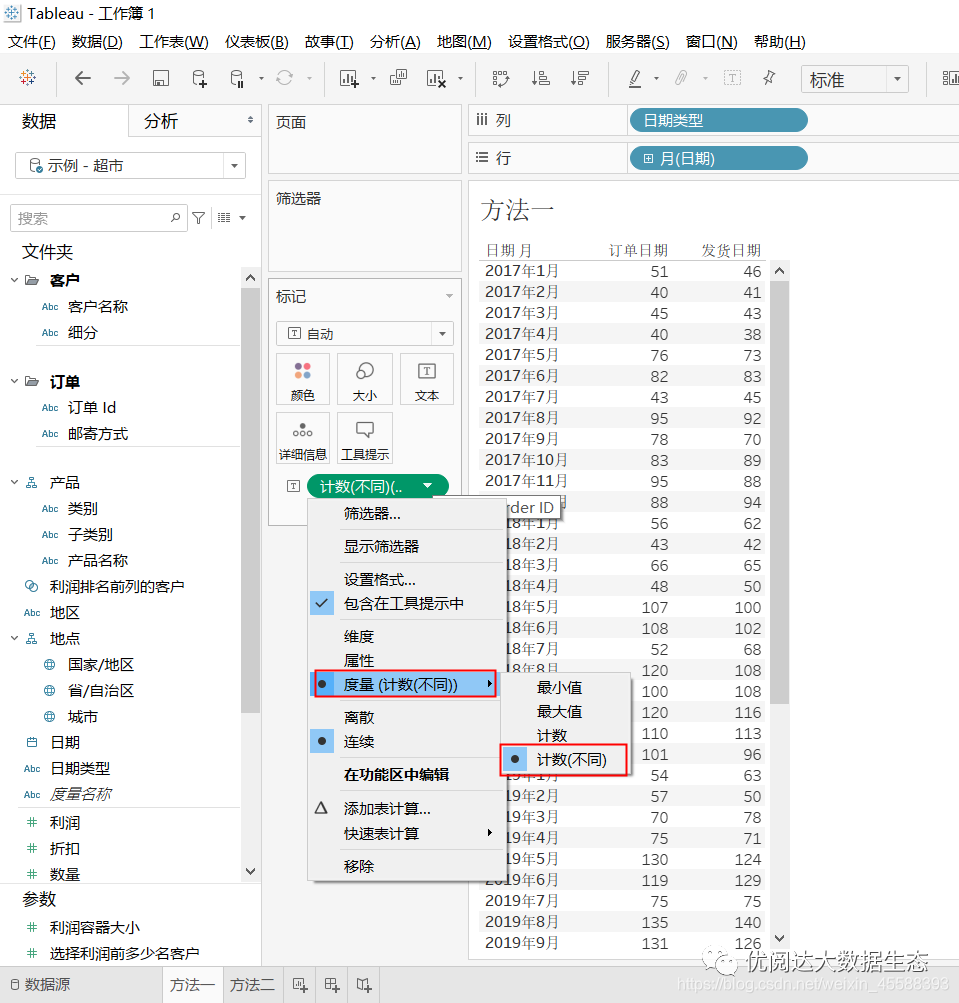Open the 分析(A) menu

click(395, 42)
